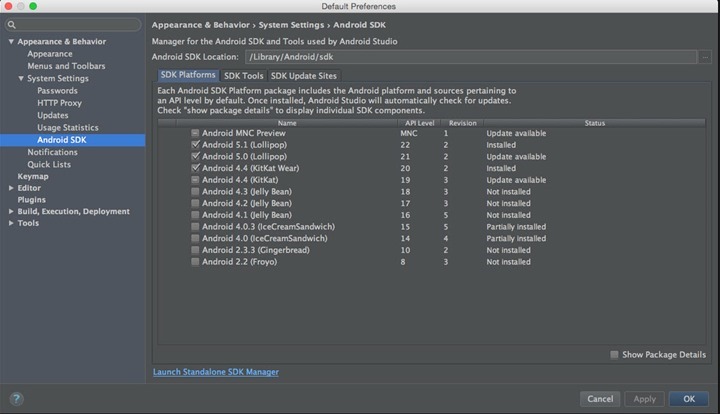Confirm with the OK button
Image resolution: width=720 pixels, height=414 pixels.
pos(689,399)
